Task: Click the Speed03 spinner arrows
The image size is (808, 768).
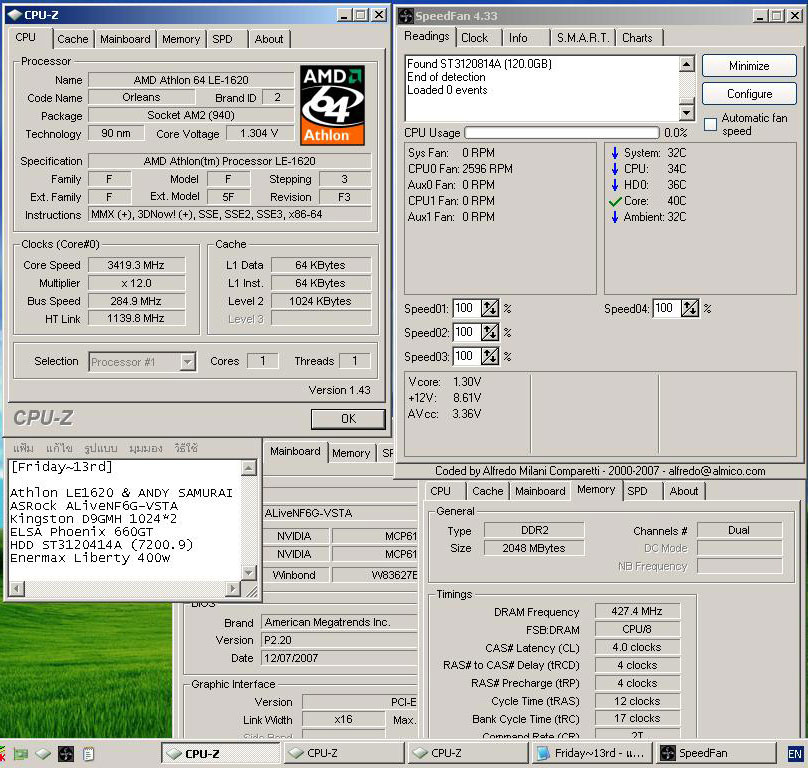Action: pos(490,356)
